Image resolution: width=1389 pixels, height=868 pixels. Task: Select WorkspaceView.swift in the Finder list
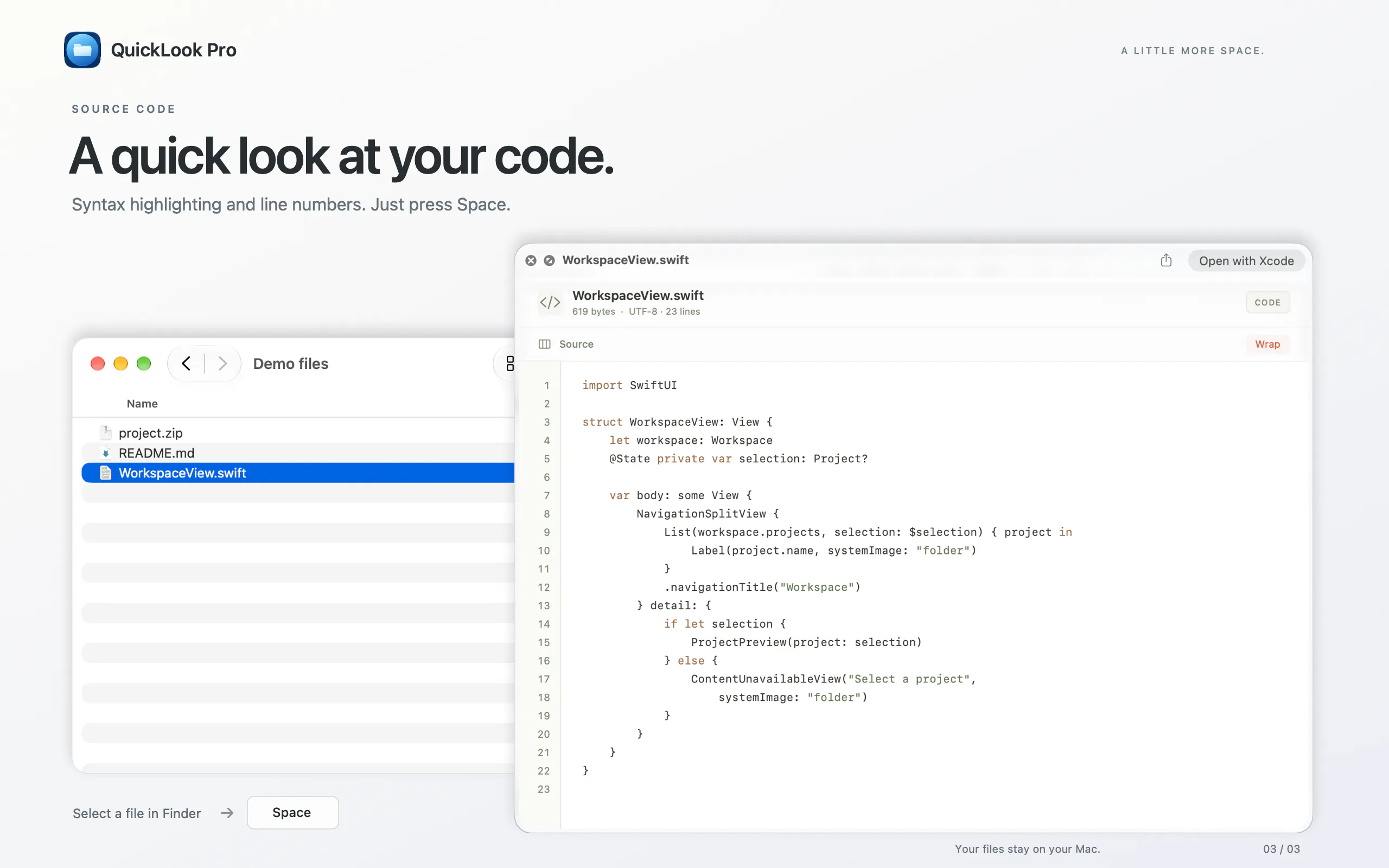[298, 473]
